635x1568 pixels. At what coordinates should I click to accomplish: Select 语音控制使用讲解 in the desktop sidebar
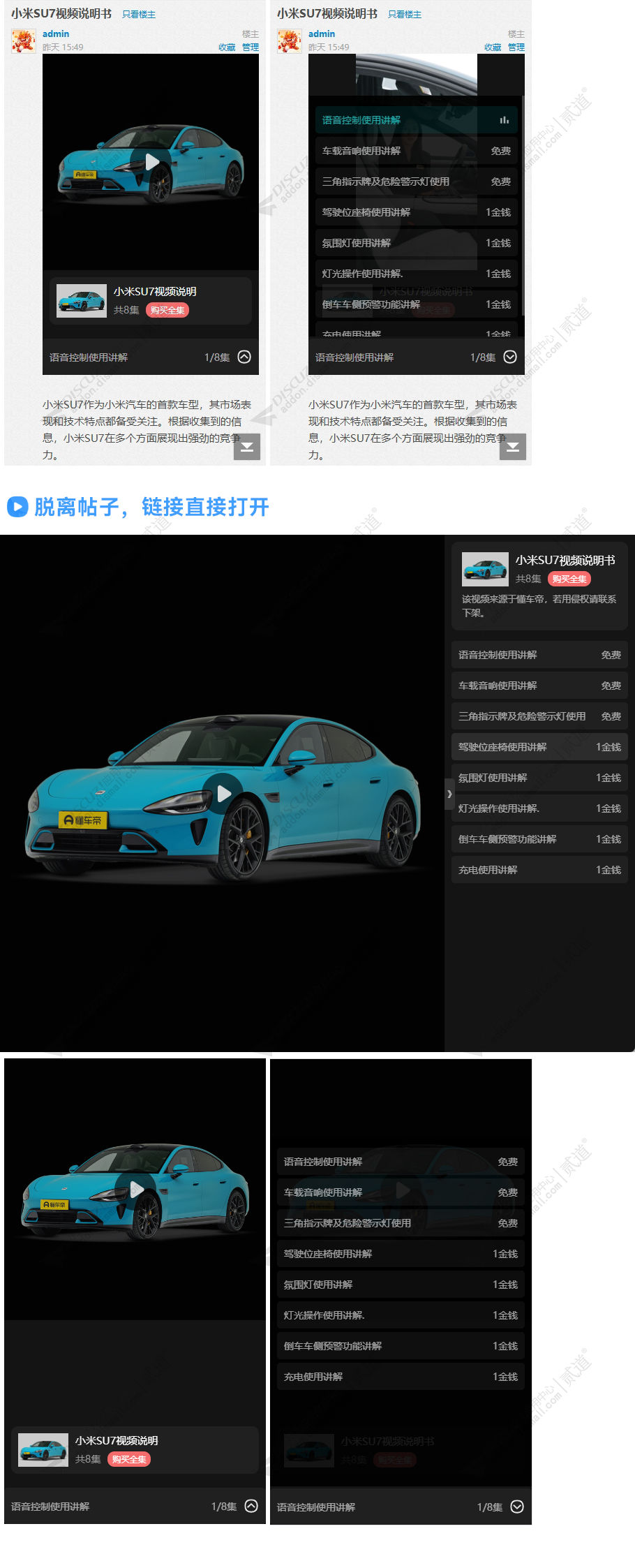539,655
